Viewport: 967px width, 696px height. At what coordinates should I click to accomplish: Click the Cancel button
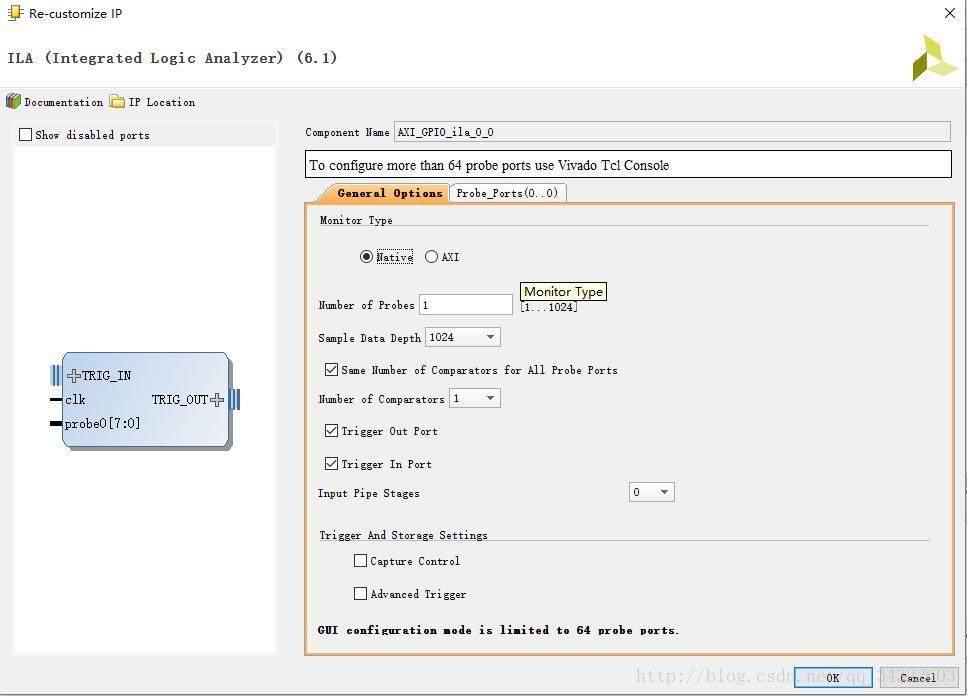(918, 677)
